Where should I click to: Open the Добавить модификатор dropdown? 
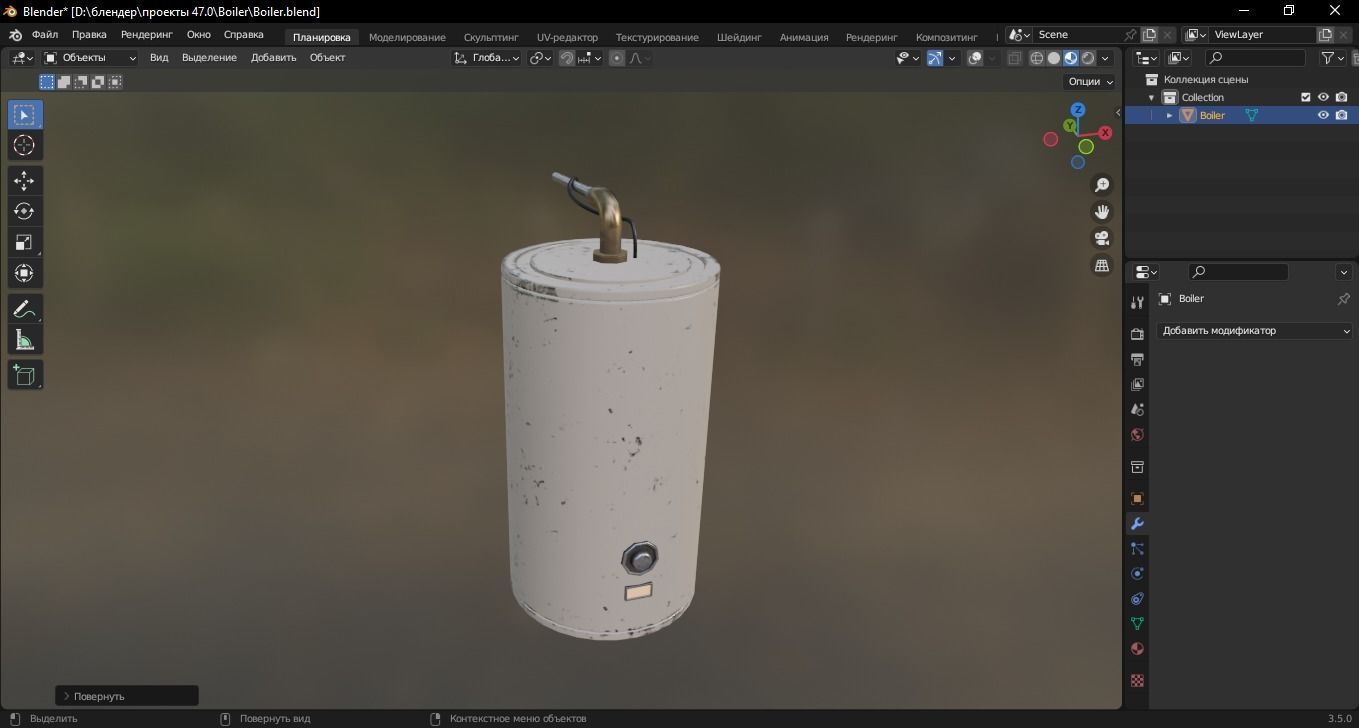tap(1254, 330)
